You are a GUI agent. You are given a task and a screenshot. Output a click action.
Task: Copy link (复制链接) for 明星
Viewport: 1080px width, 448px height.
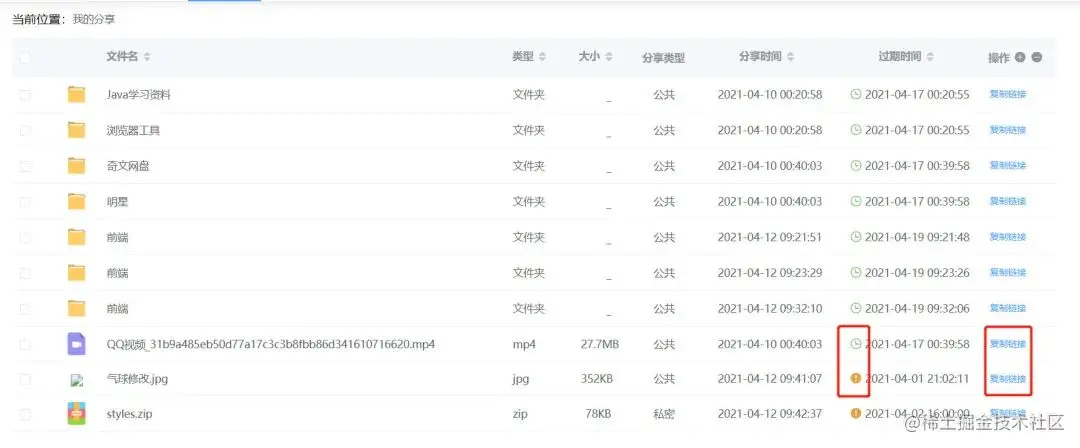(1008, 201)
